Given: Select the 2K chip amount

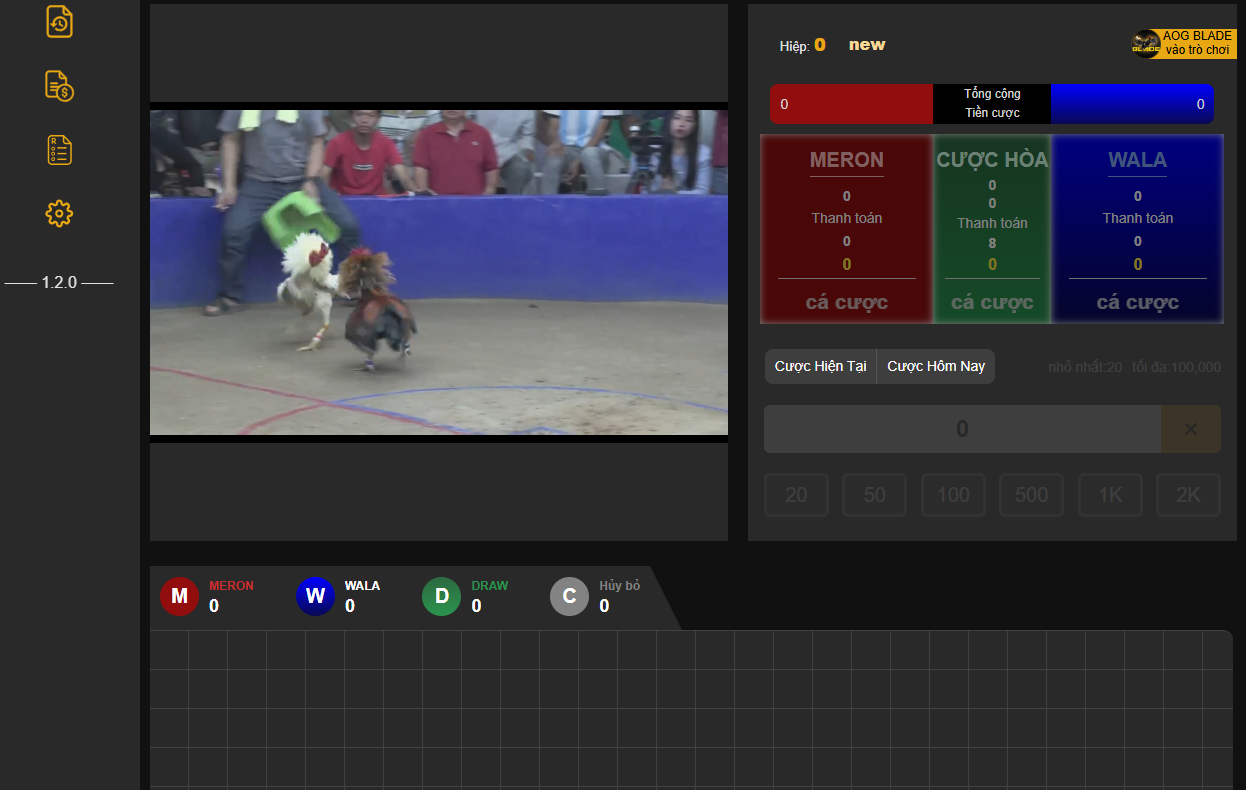Looking at the screenshot, I should 1188,495.
